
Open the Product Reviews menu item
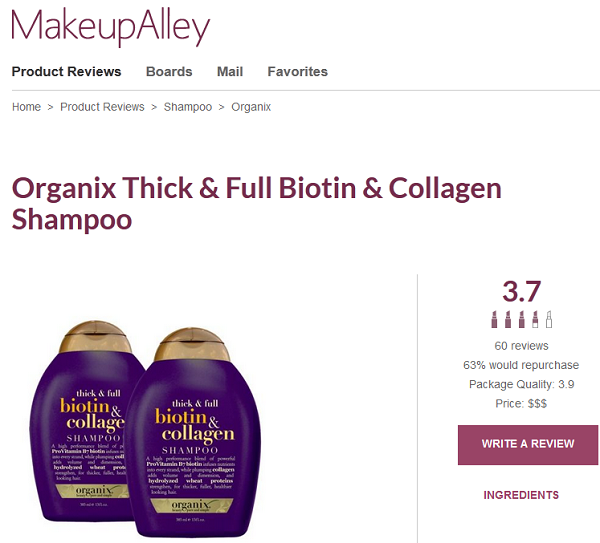click(66, 72)
